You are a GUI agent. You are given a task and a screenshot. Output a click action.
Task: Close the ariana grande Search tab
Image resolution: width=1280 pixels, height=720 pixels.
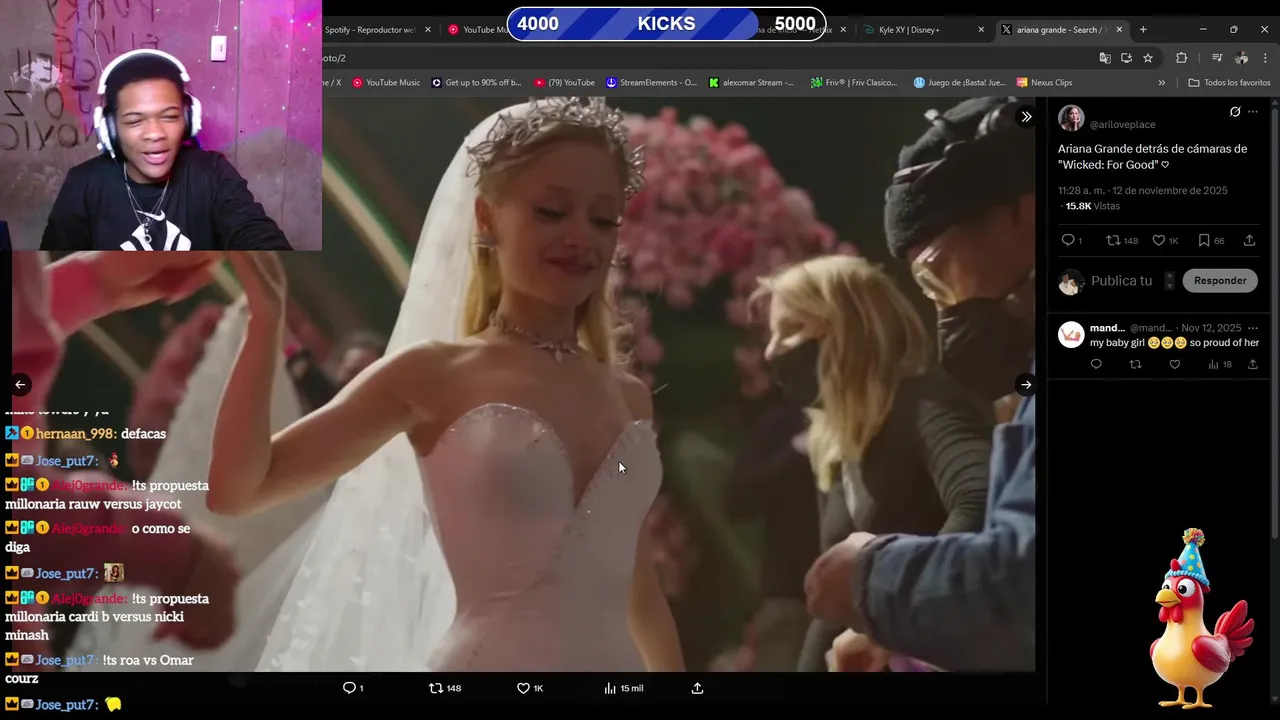[x=1119, y=30]
